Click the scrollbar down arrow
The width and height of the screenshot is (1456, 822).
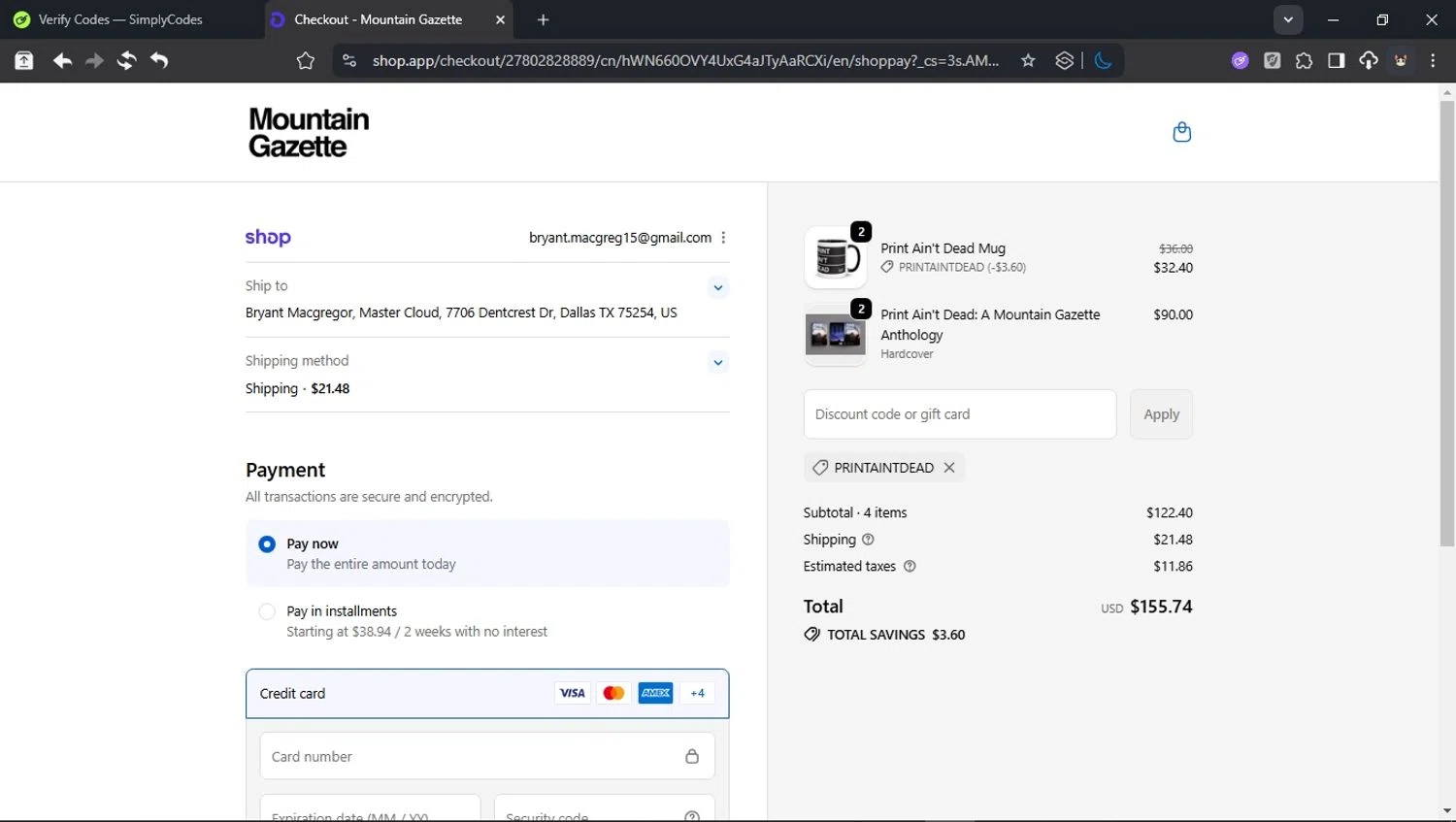pyautogui.click(x=1447, y=811)
